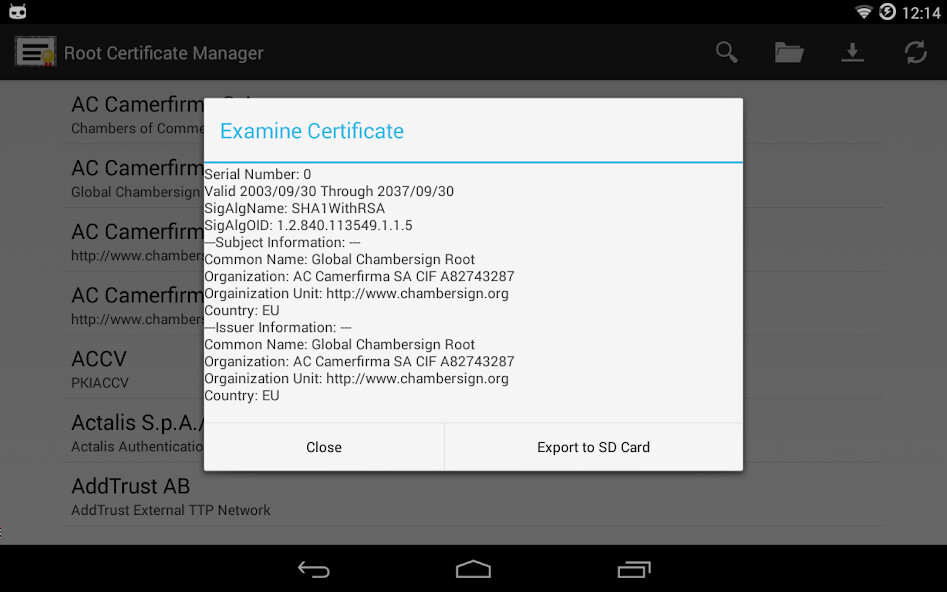Close the Examine Certificate dialog
This screenshot has width=947, height=592.
pos(324,447)
